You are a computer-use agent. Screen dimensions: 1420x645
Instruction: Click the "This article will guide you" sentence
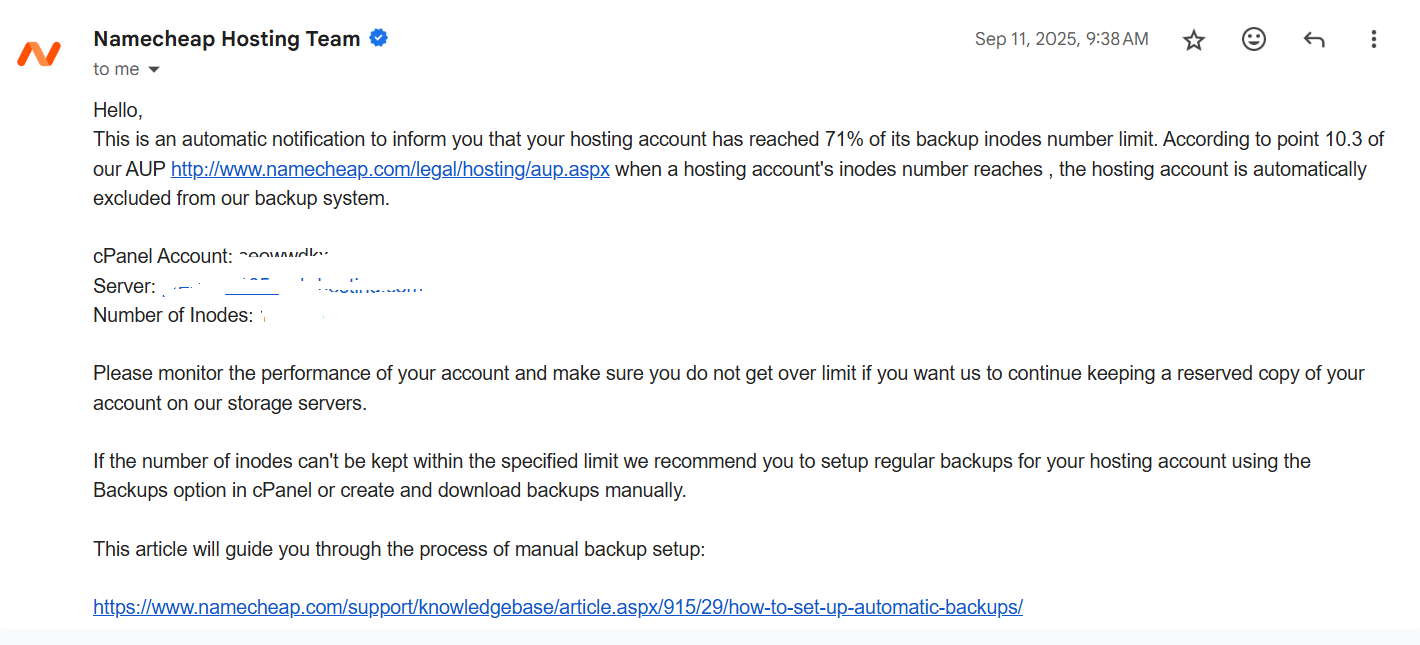tap(399, 549)
